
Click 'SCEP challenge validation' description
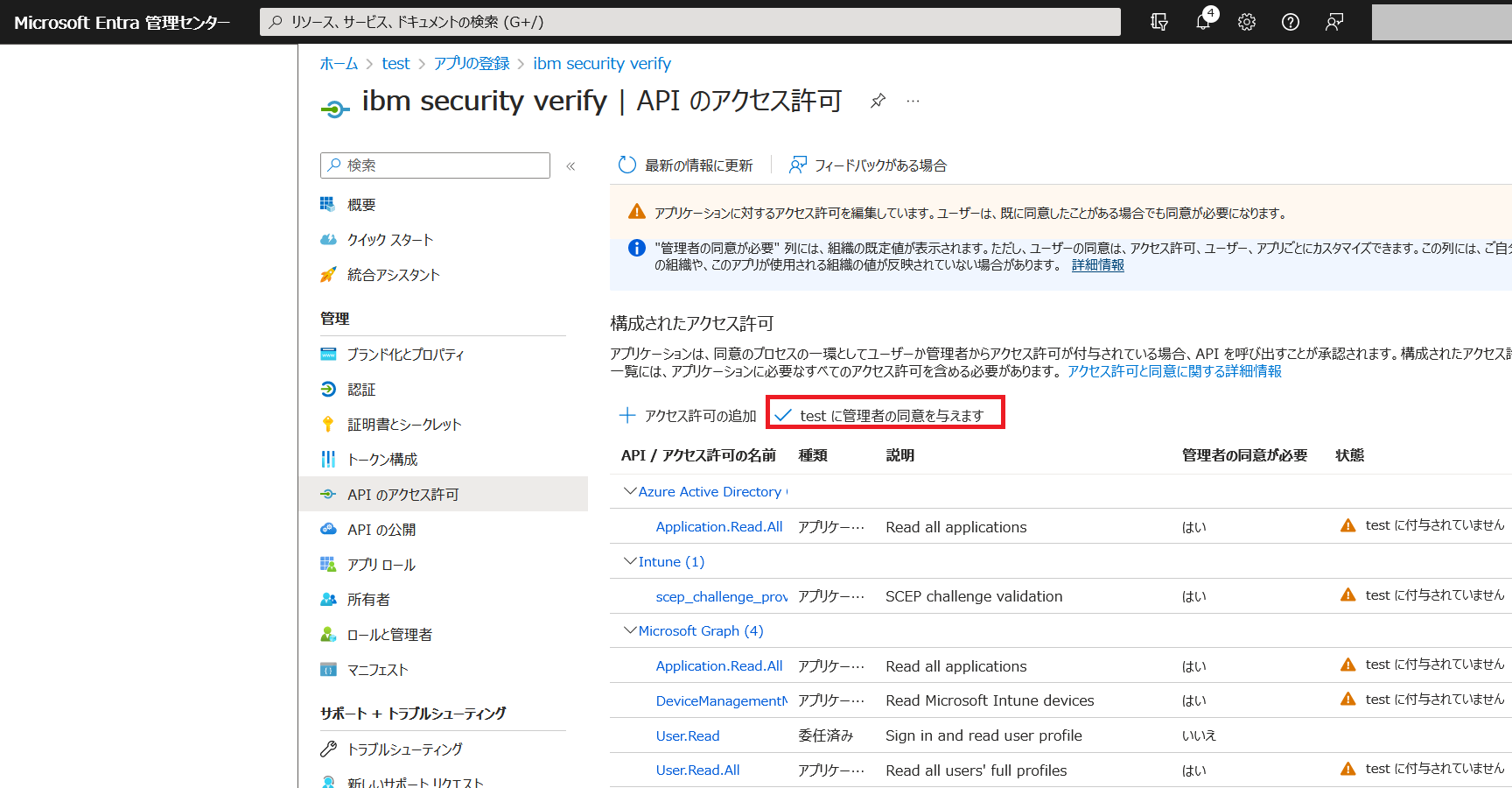click(974, 596)
